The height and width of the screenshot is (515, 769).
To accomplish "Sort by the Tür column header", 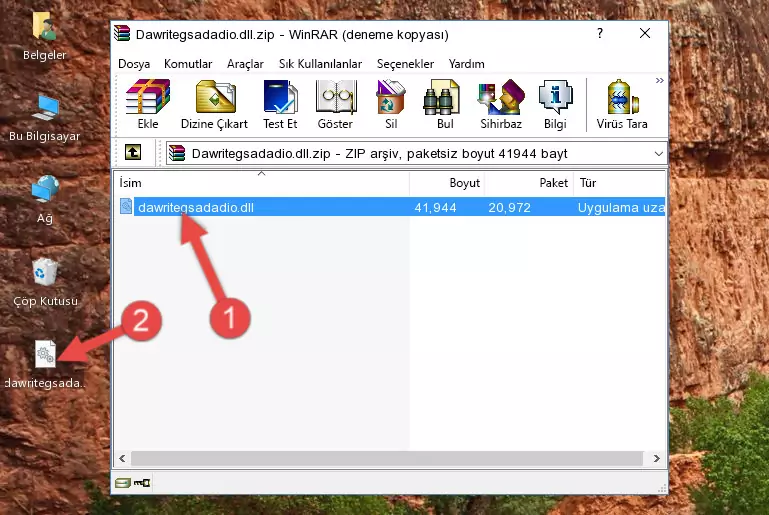I will click(619, 183).
